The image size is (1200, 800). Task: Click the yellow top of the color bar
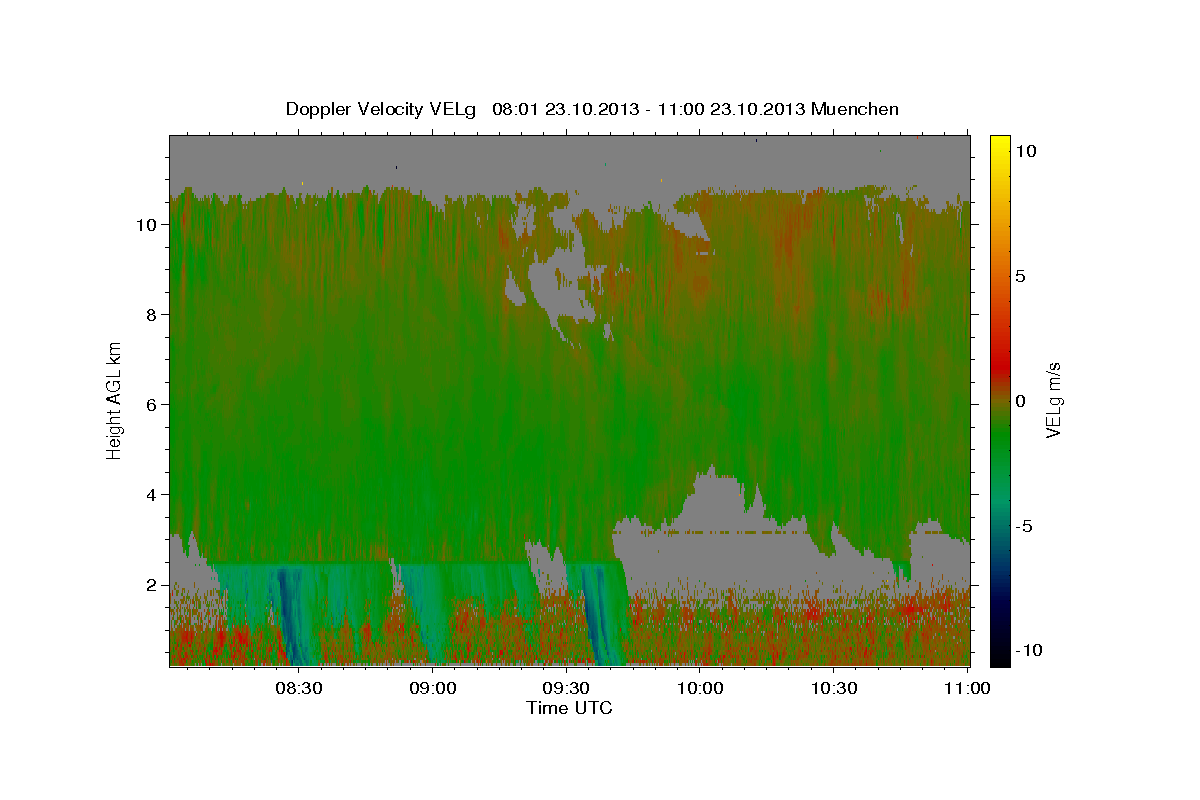[x=999, y=143]
